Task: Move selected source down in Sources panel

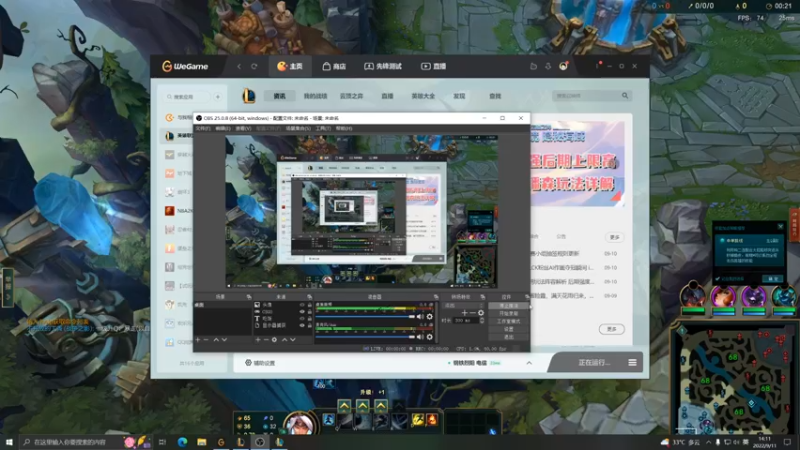Action: 293,340
